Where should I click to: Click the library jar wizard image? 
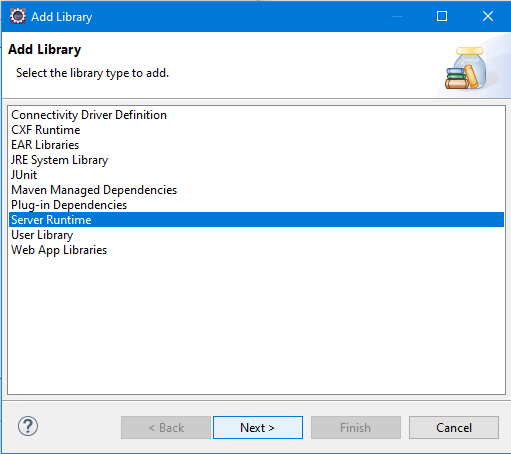(466, 68)
